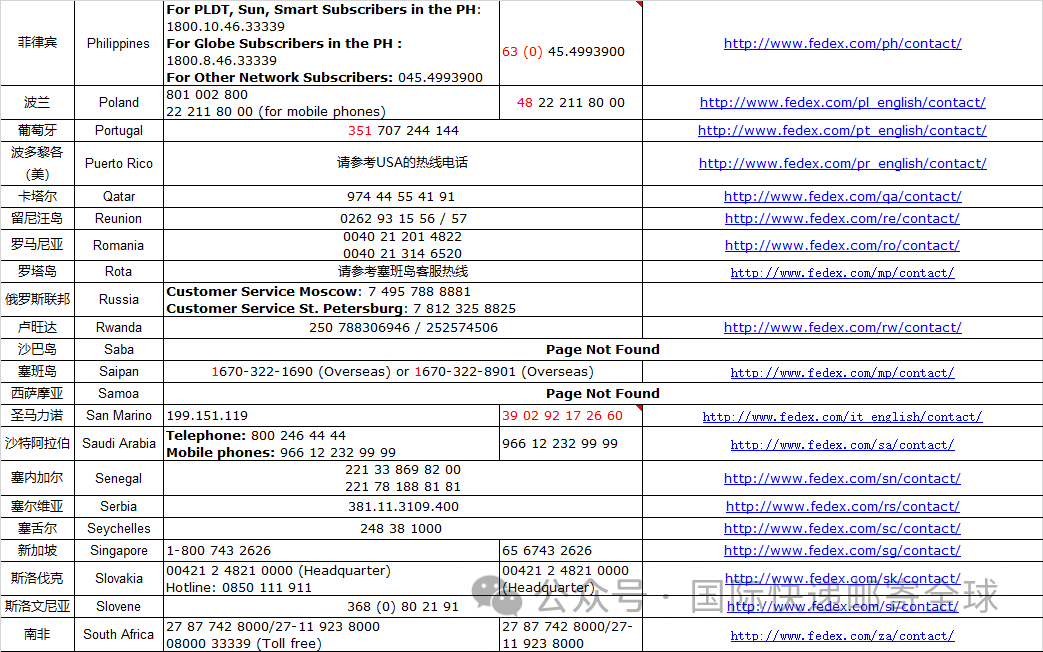
Task: Click the Slovene number "368 (0) 80 21 91"
Action: (402, 606)
